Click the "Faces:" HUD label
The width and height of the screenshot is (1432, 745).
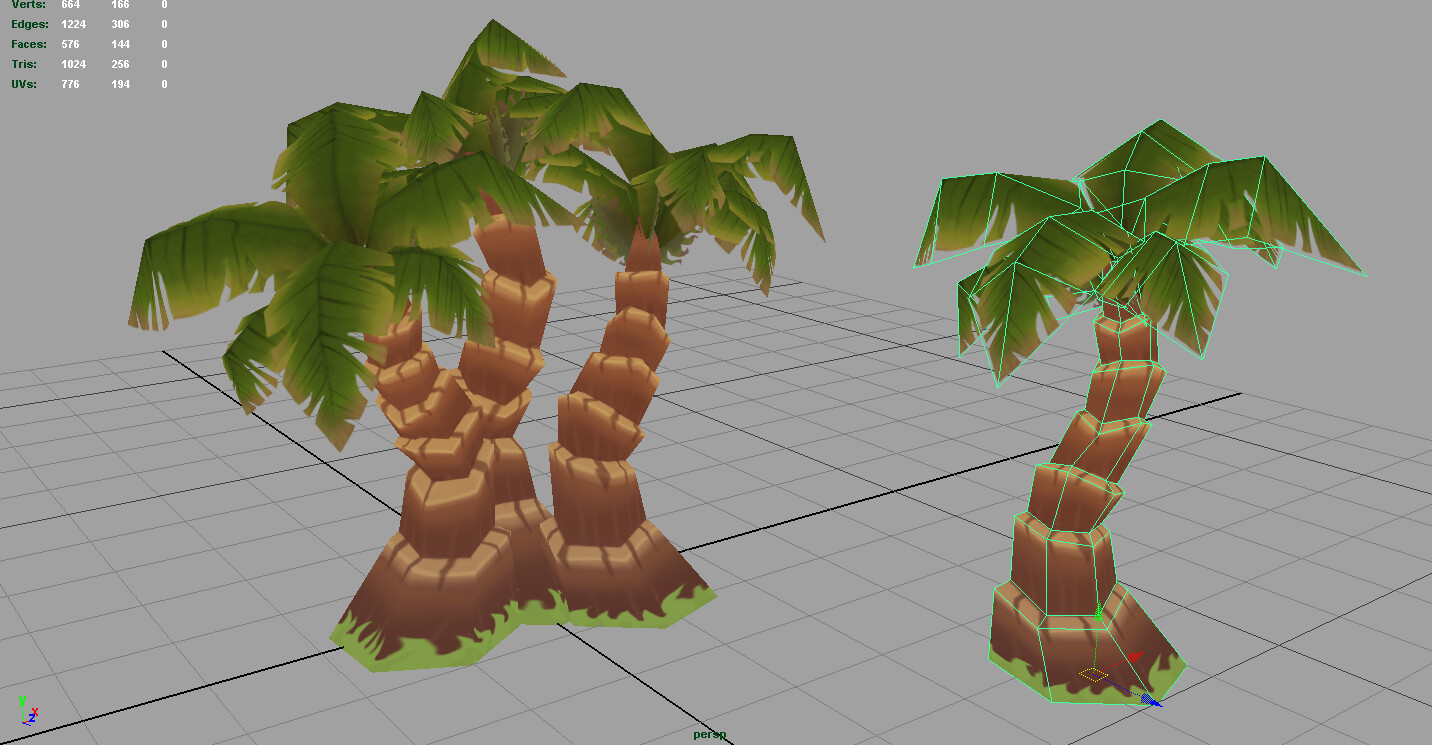tap(29, 44)
